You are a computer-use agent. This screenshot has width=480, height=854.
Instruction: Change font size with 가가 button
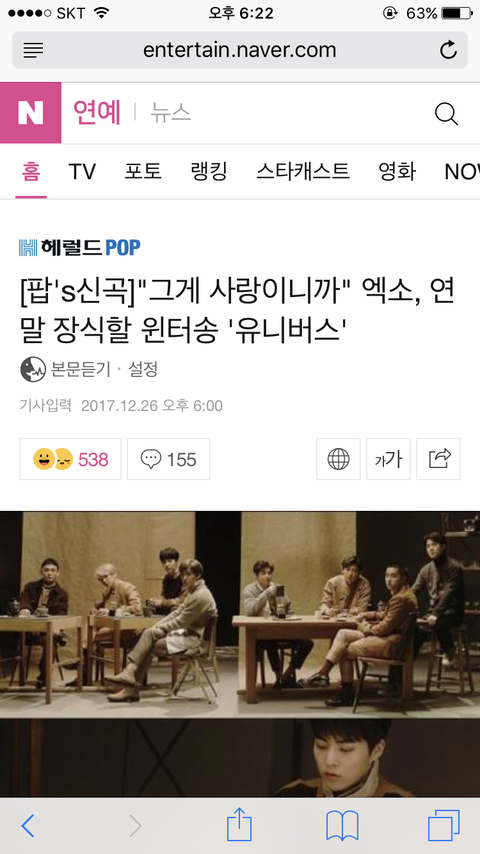tap(388, 459)
